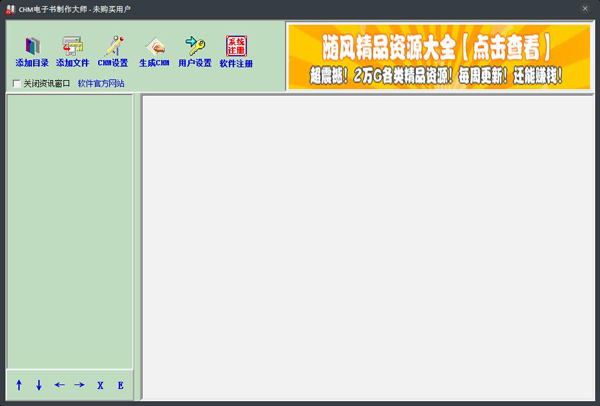Click the right arrow to indent item
Screen dimensions: 600x406
(80, 385)
